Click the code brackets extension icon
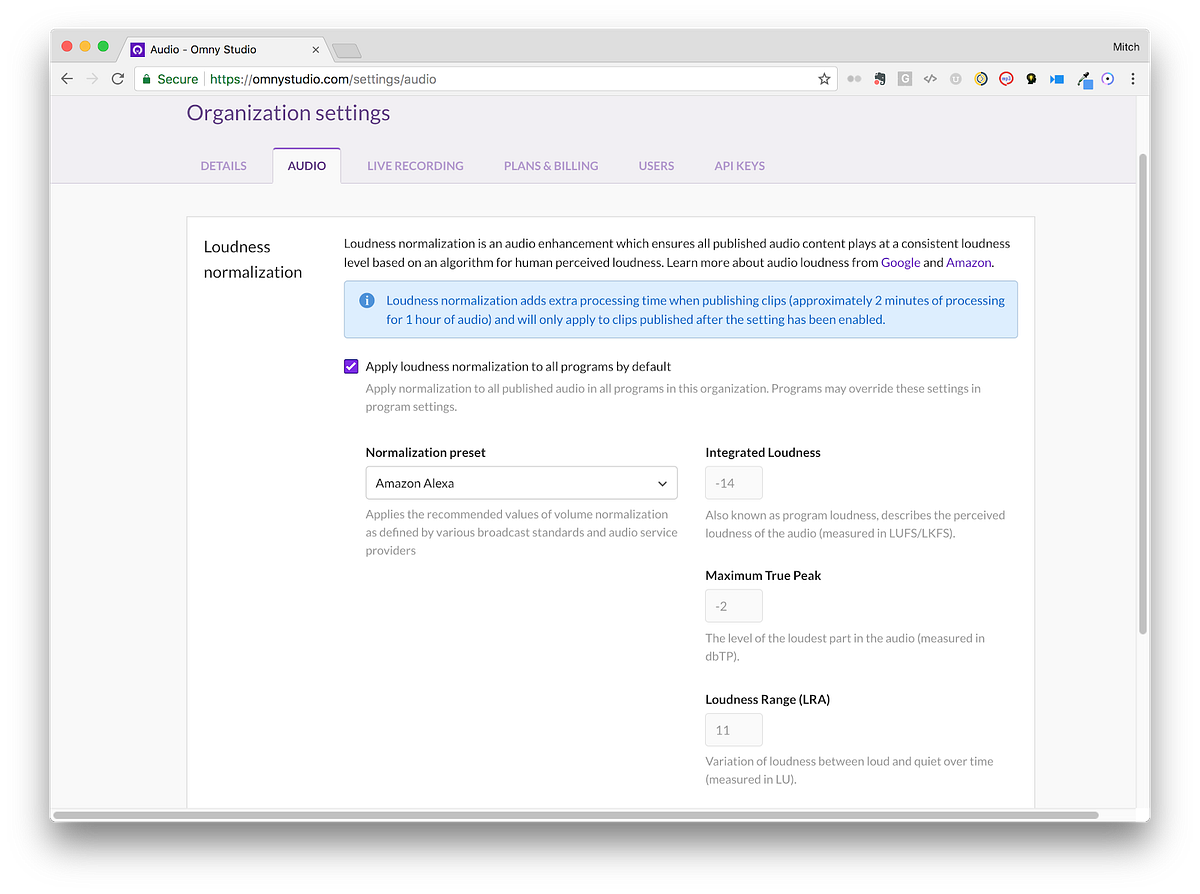The image size is (1200, 894). coord(930,79)
